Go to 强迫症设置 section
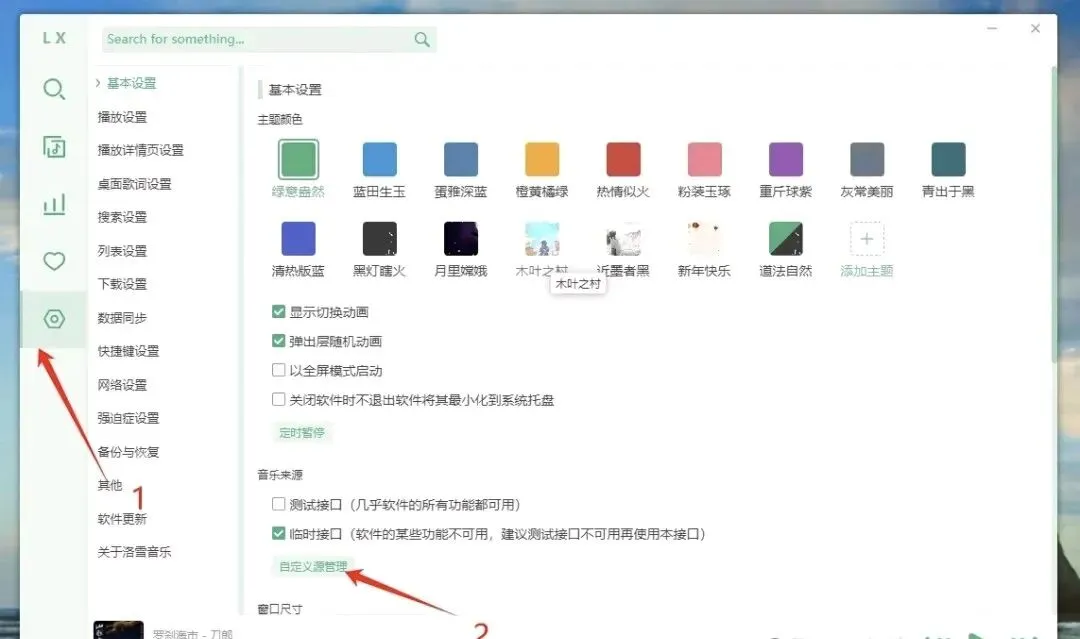The height and width of the screenshot is (639, 1080). tap(129, 418)
